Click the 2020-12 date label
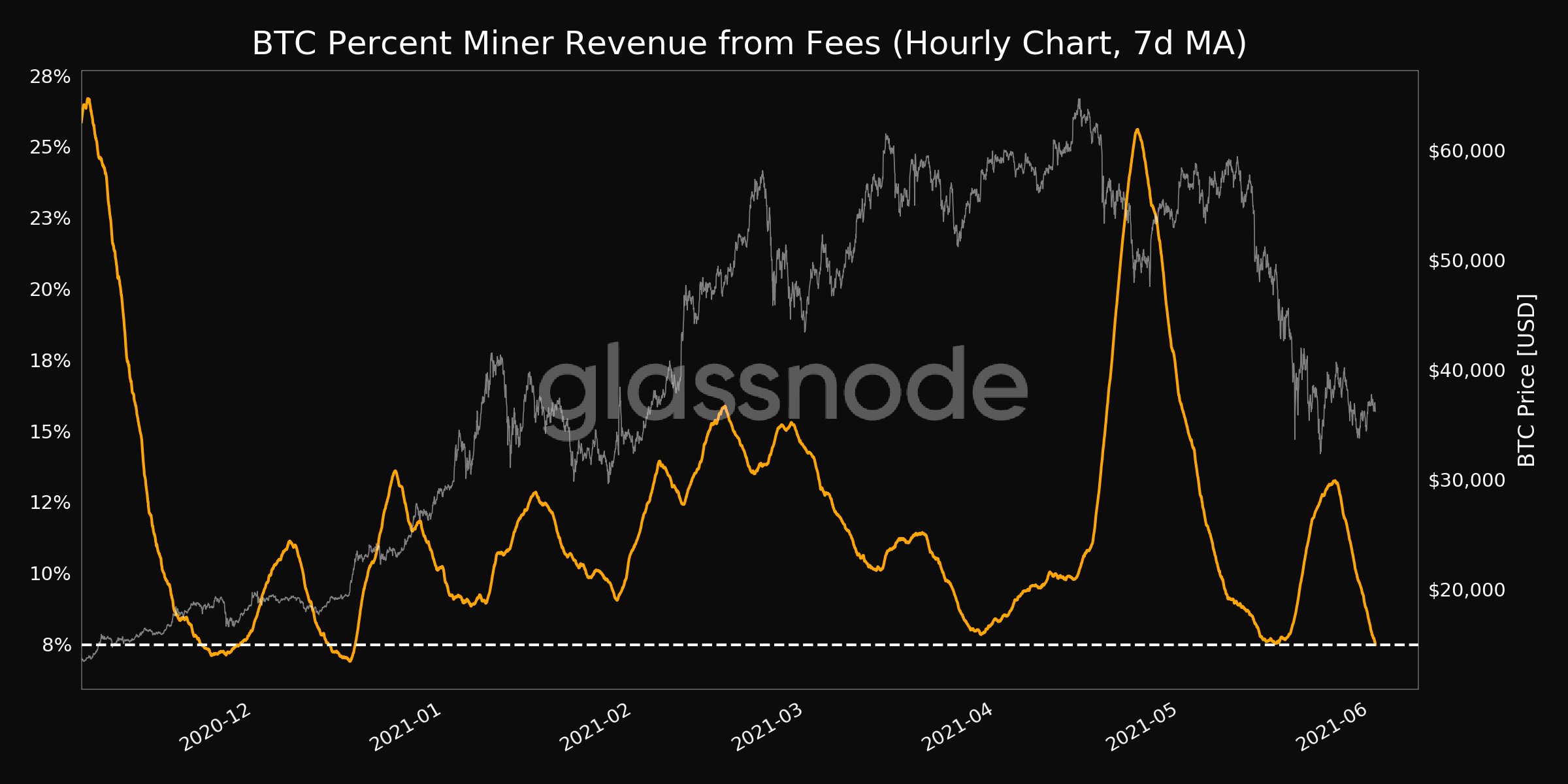1568x784 pixels. click(216, 728)
